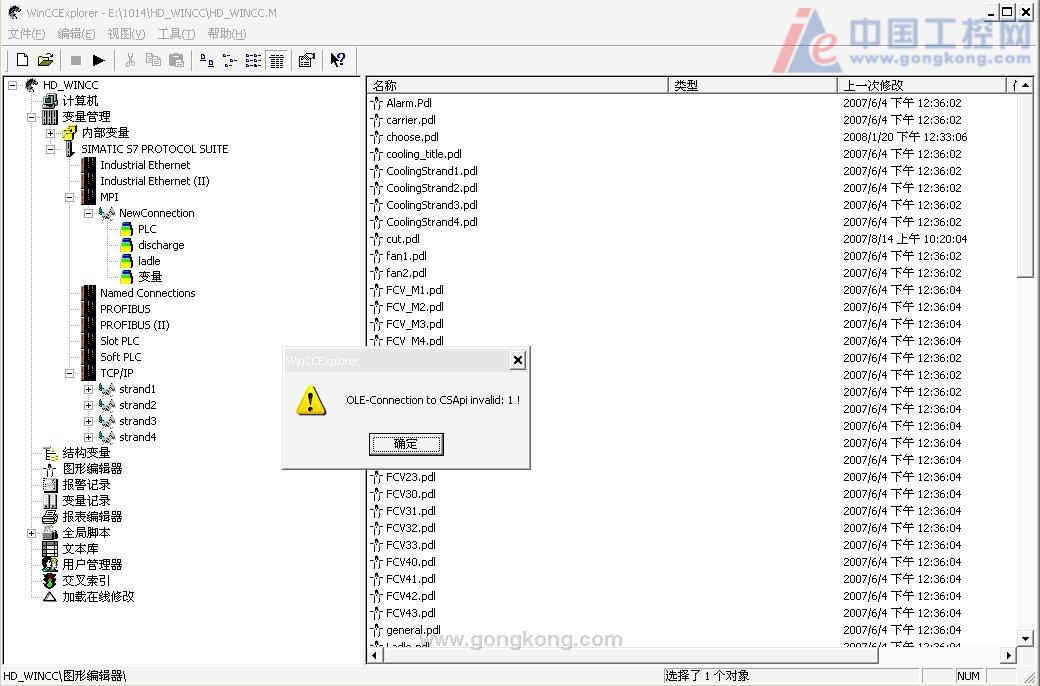Collapse the 变量管理 tree node
The image size is (1040, 686).
pos(31,117)
